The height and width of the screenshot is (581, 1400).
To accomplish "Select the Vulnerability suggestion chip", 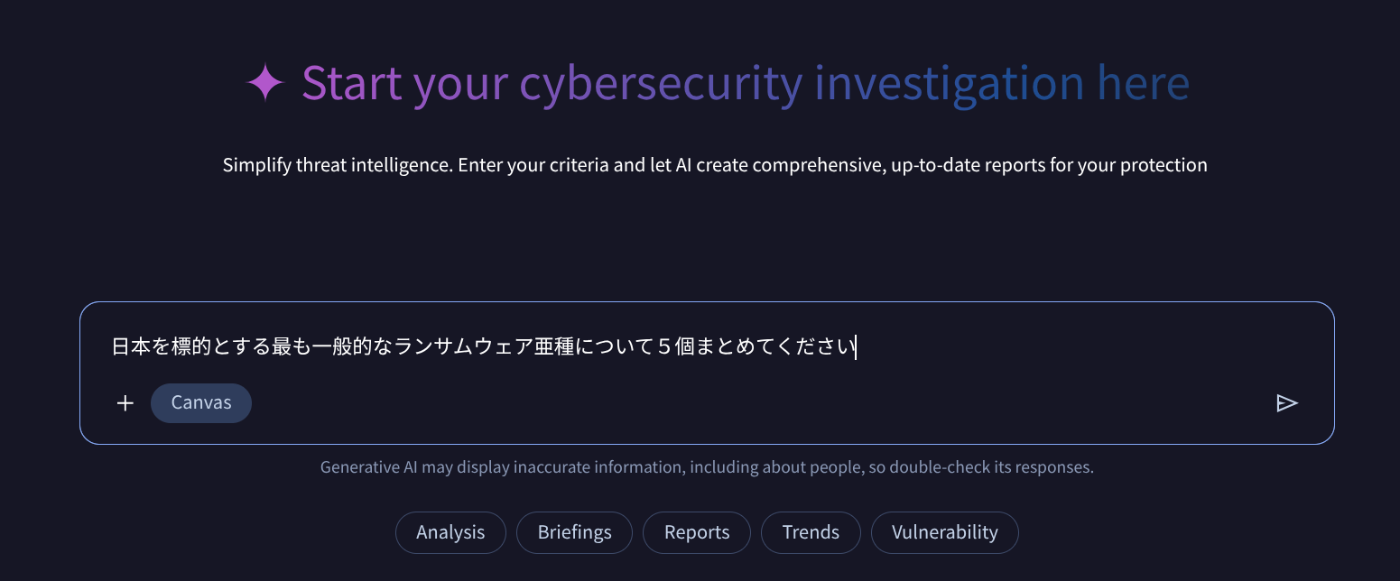I will (944, 532).
